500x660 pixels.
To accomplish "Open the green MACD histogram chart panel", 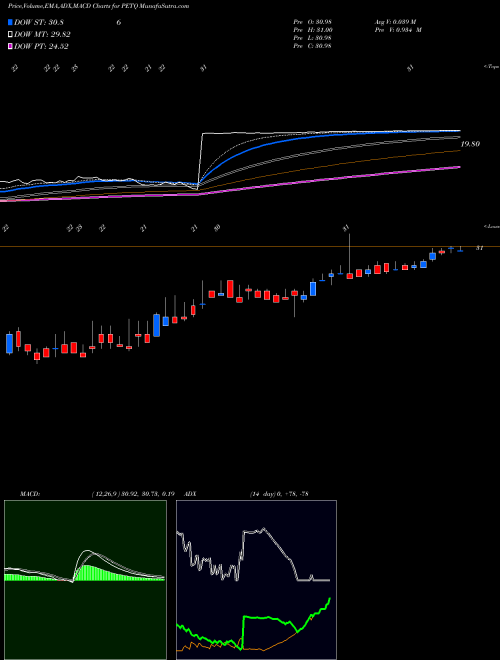I will click(85, 580).
